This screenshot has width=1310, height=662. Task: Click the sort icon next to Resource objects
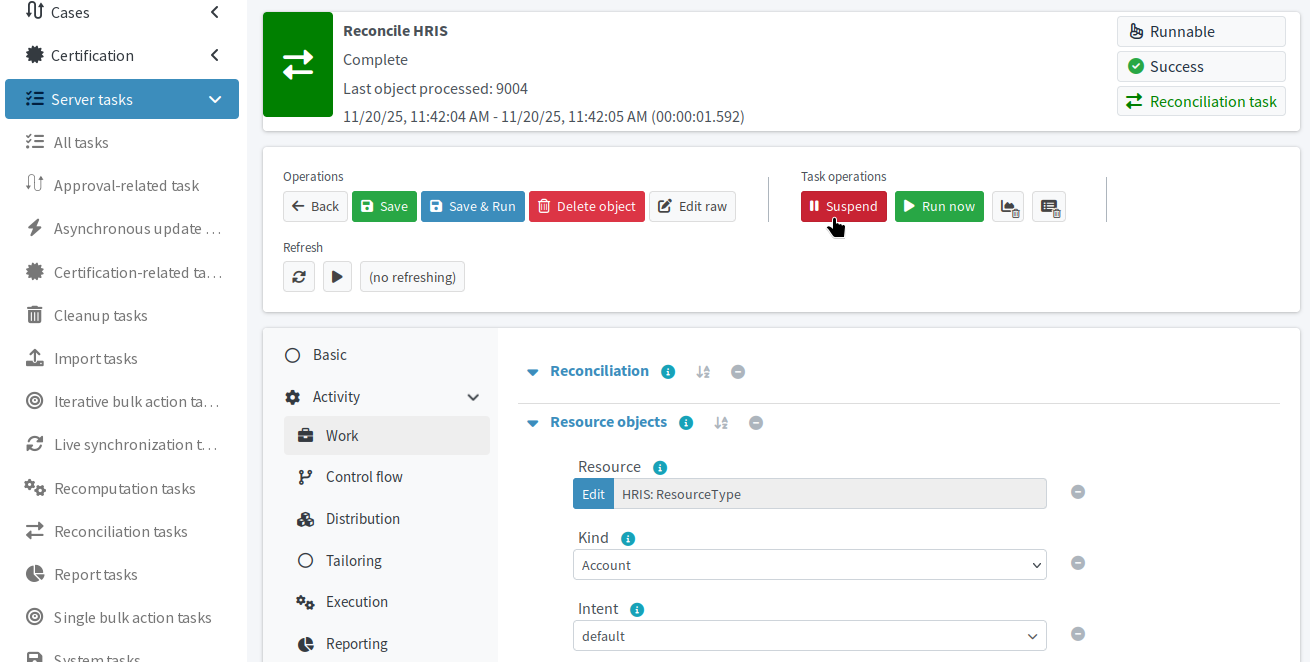point(721,422)
